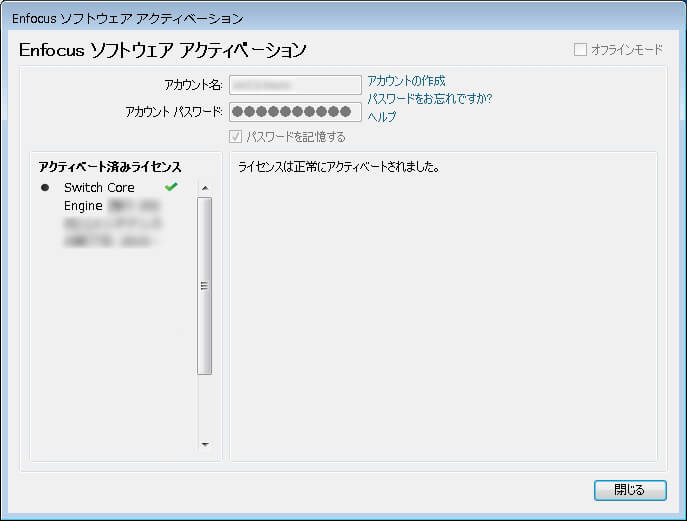
Task: Click the green checkmark next to Switch Core
Action: (171, 187)
